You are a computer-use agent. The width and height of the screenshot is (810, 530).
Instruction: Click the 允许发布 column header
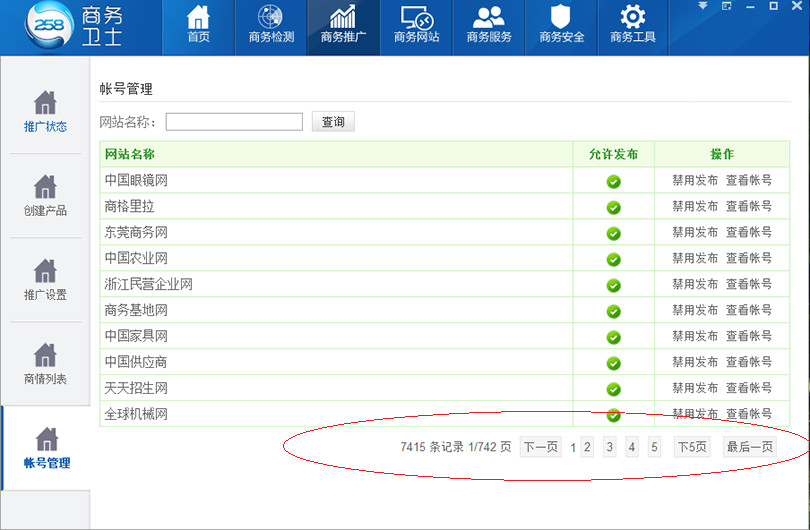tap(614, 154)
